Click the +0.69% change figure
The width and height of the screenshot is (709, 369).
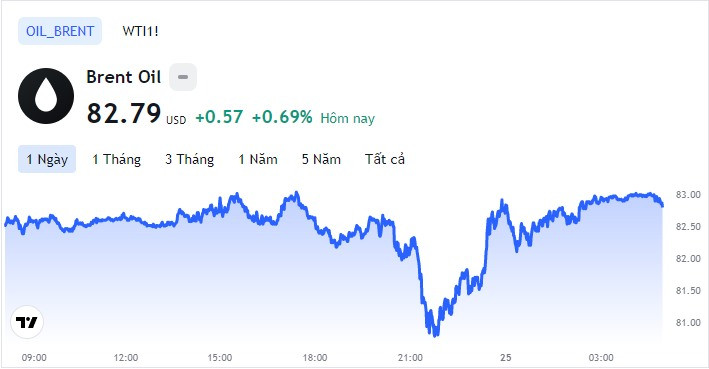282,117
